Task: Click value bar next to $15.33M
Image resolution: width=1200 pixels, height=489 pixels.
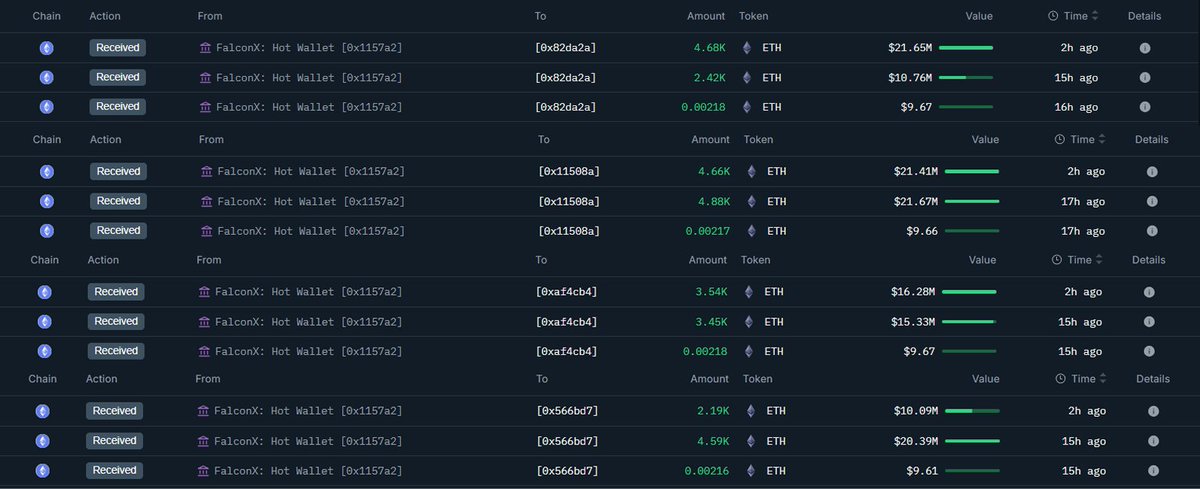Action: [969, 321]
